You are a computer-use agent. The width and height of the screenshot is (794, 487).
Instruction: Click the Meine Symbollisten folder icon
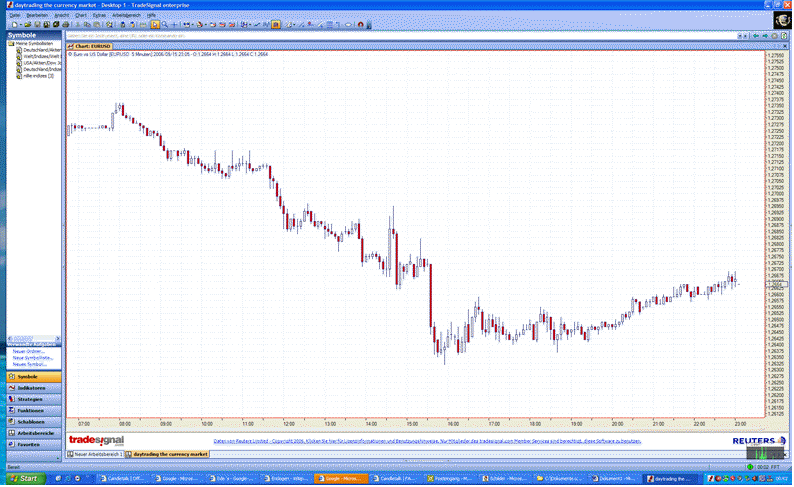click(x=9, y=44)
